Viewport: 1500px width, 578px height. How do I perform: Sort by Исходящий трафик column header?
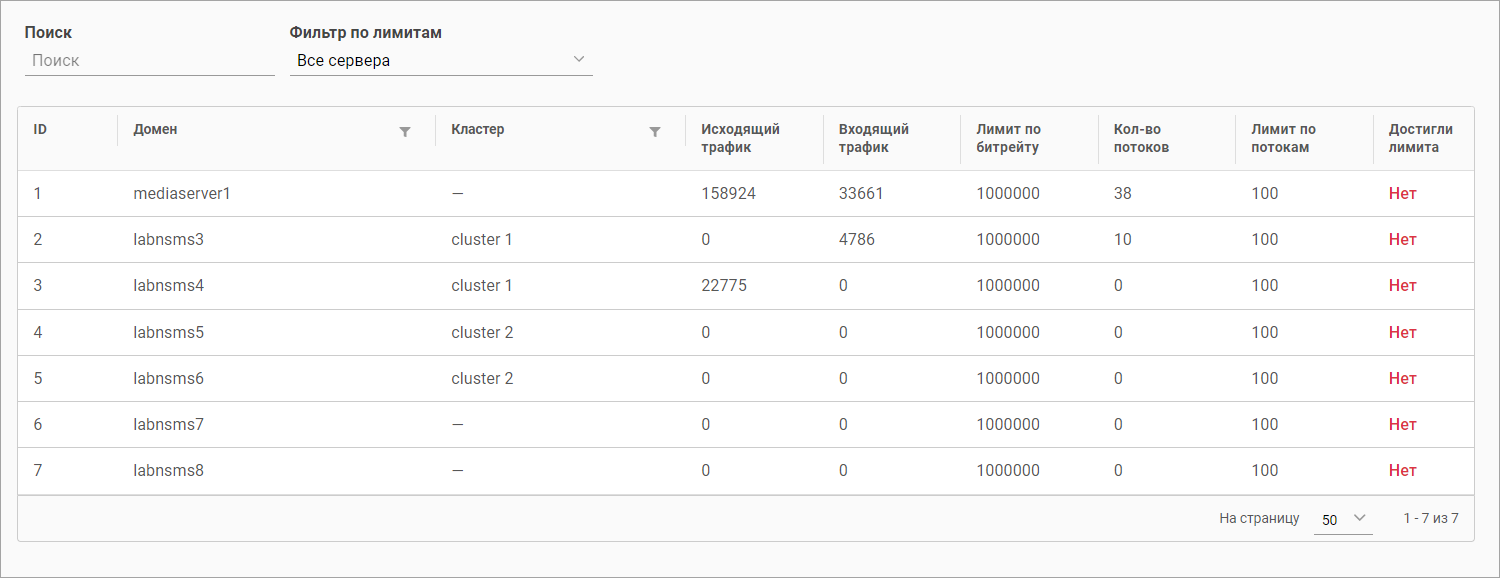pos(740,138)
